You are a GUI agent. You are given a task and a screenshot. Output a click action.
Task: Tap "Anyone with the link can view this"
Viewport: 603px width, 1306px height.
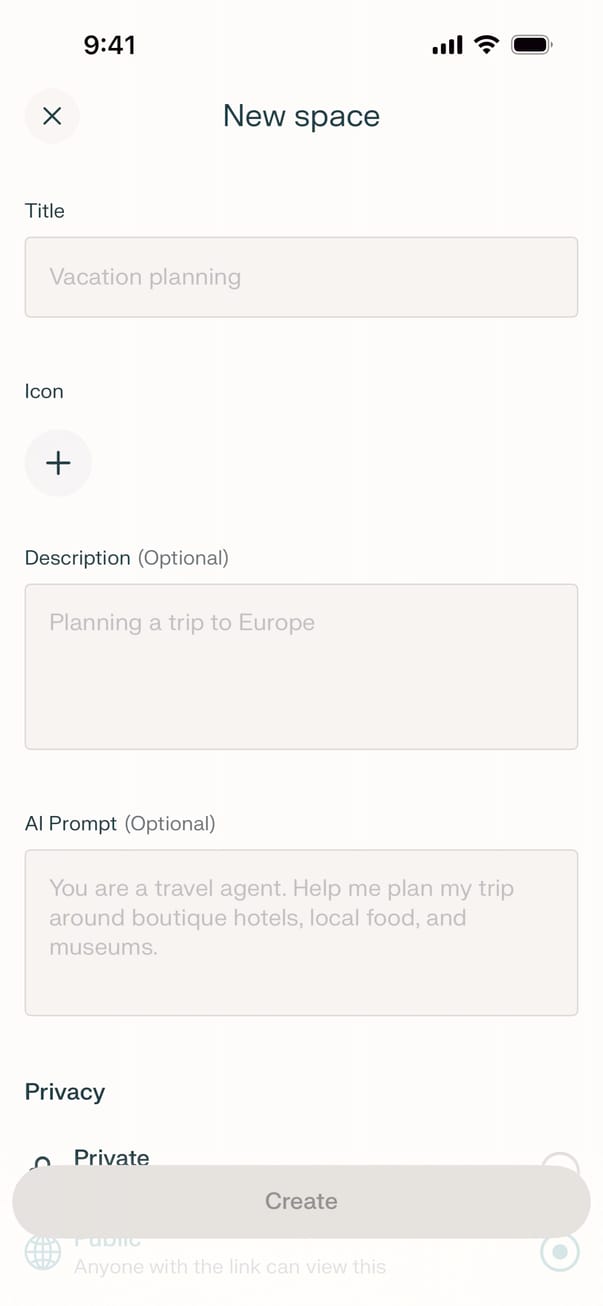(x=230, y=1267)
